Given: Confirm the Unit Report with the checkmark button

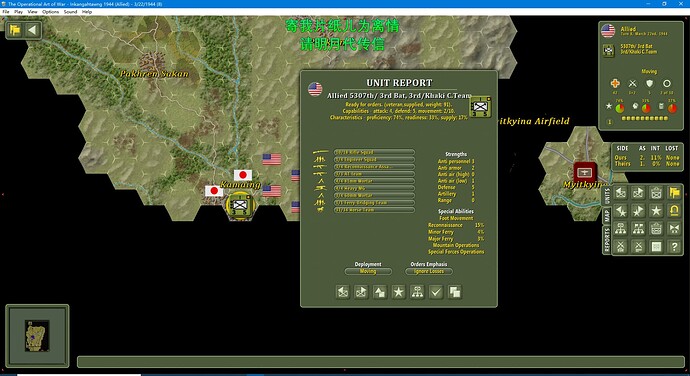Looking at the screenshot, I should point(436,292).
